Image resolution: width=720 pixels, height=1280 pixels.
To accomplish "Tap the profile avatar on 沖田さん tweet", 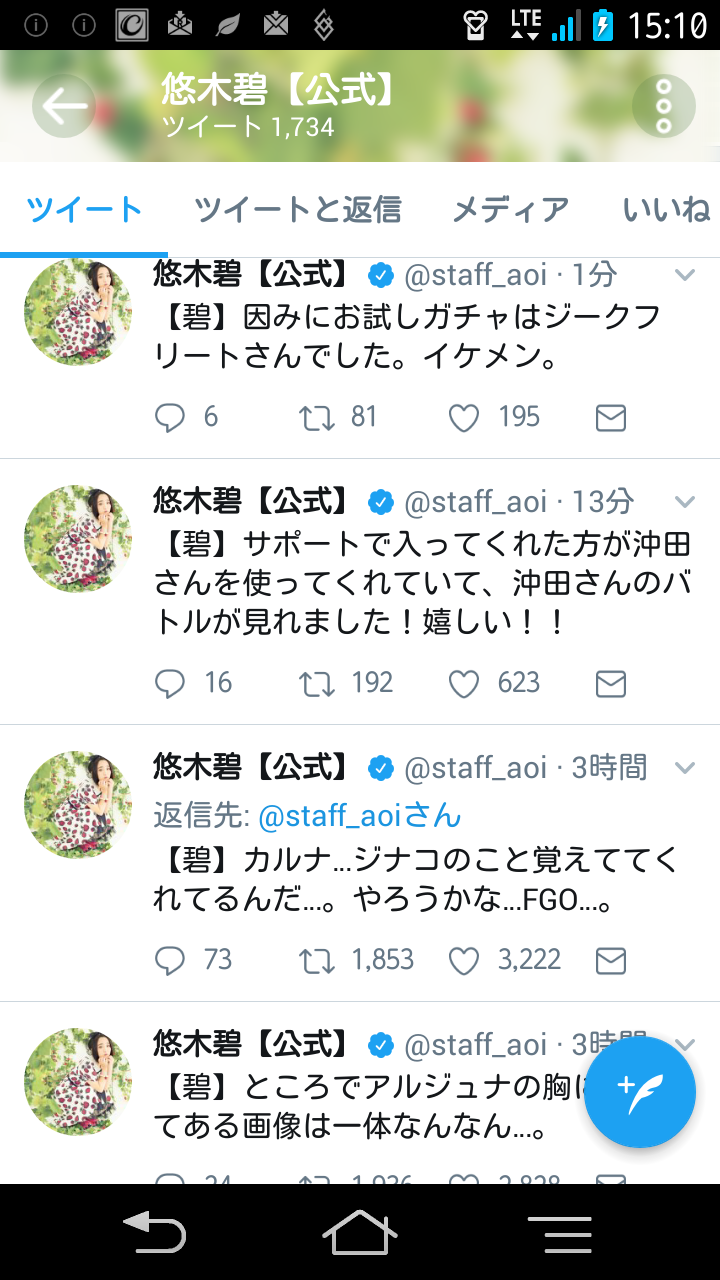I will click(78, 539).
